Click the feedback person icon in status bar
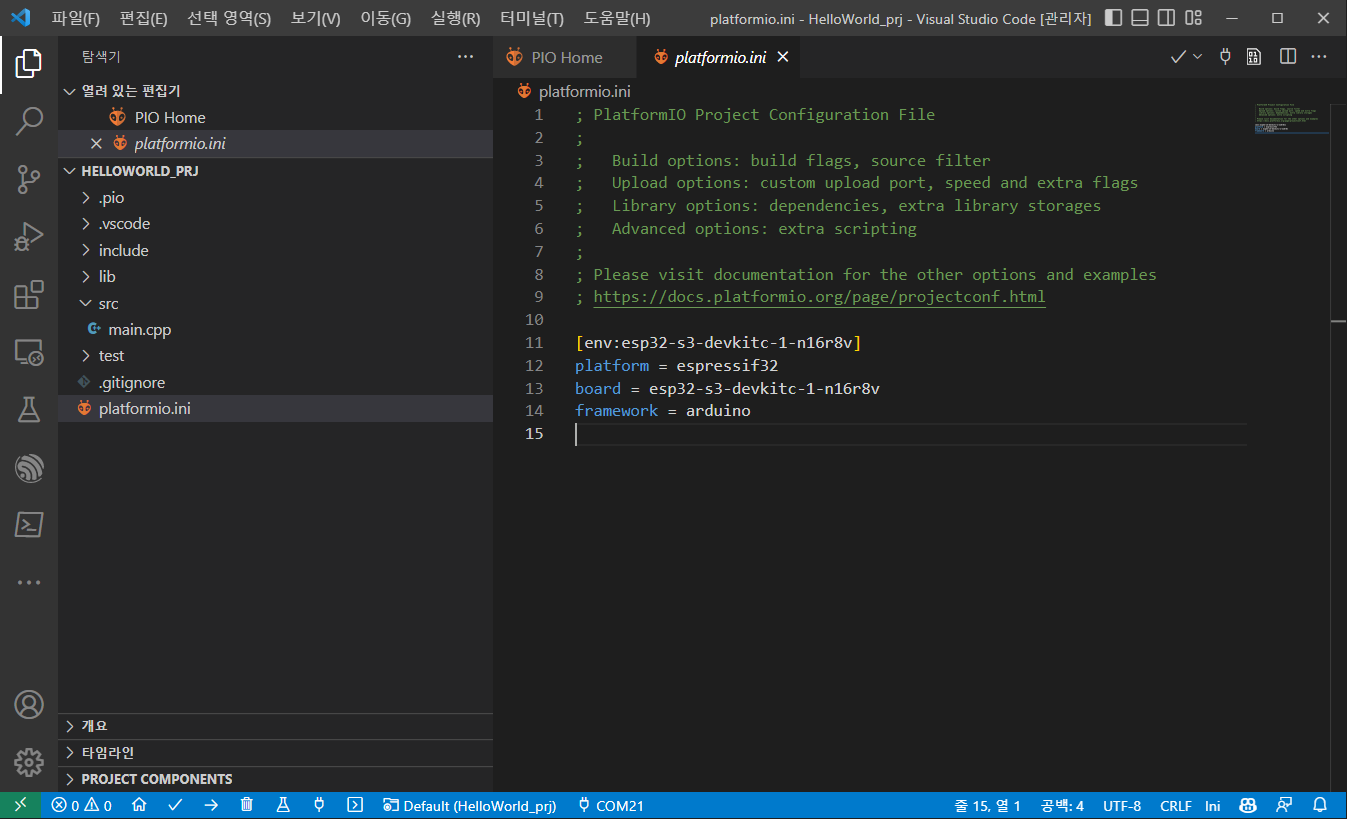Image resolution: width=1347 pixels, height=819 pixels. pos(1284,805)
